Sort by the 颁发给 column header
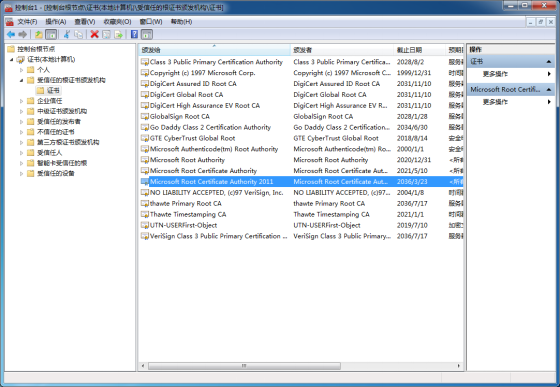The height and width of the screenshot is (387, 560). 214,50
